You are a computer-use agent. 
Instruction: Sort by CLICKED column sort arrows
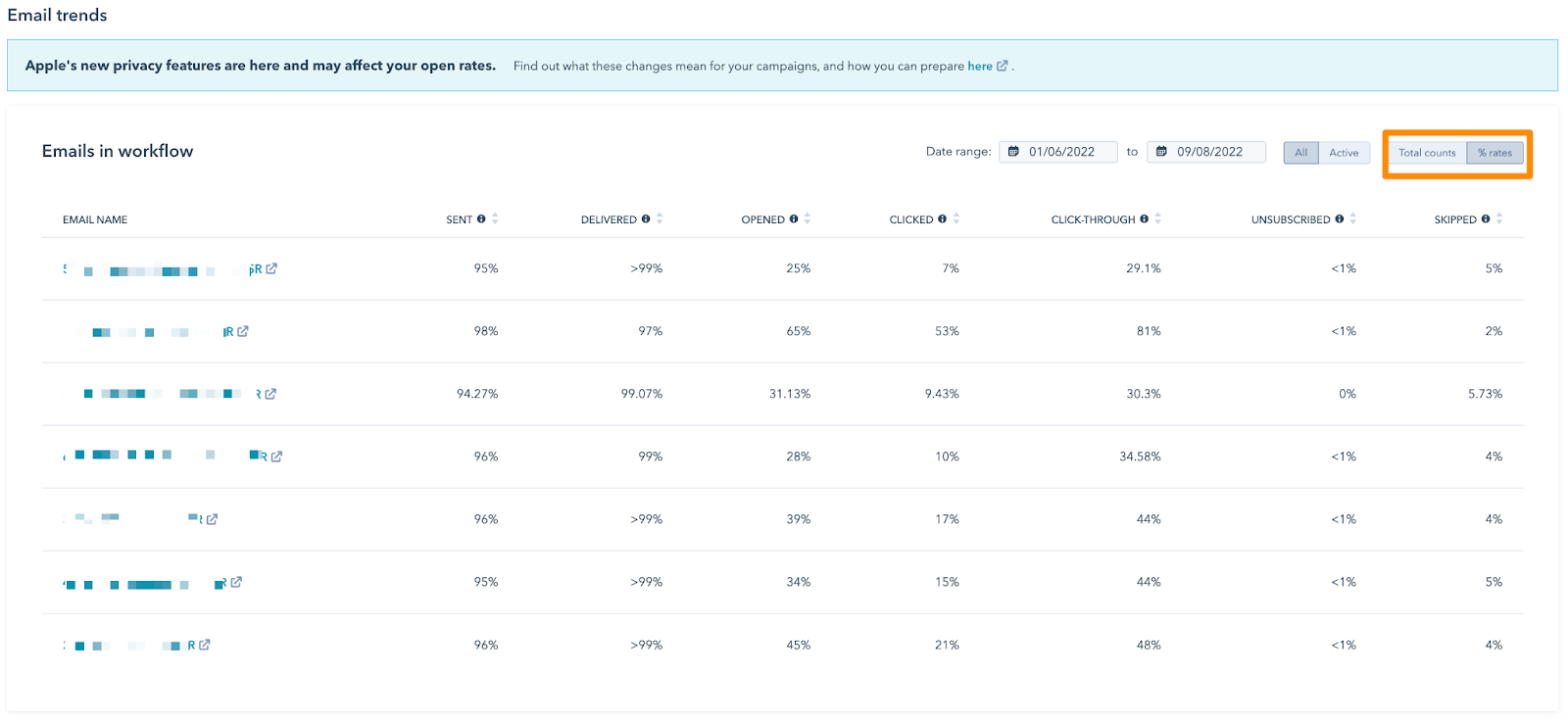coord(956,218)
